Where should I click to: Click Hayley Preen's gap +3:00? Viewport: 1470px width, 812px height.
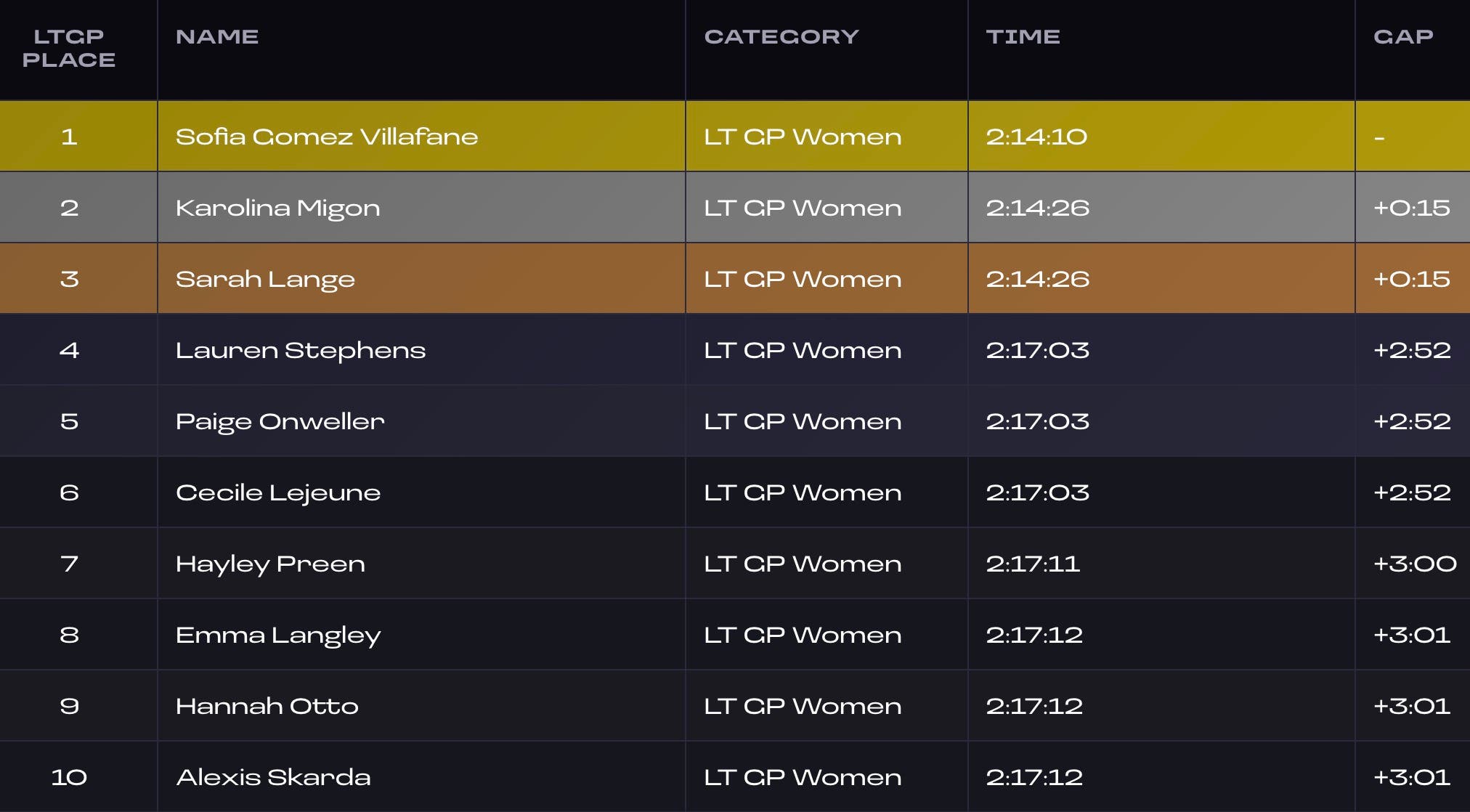[1415, 564]
